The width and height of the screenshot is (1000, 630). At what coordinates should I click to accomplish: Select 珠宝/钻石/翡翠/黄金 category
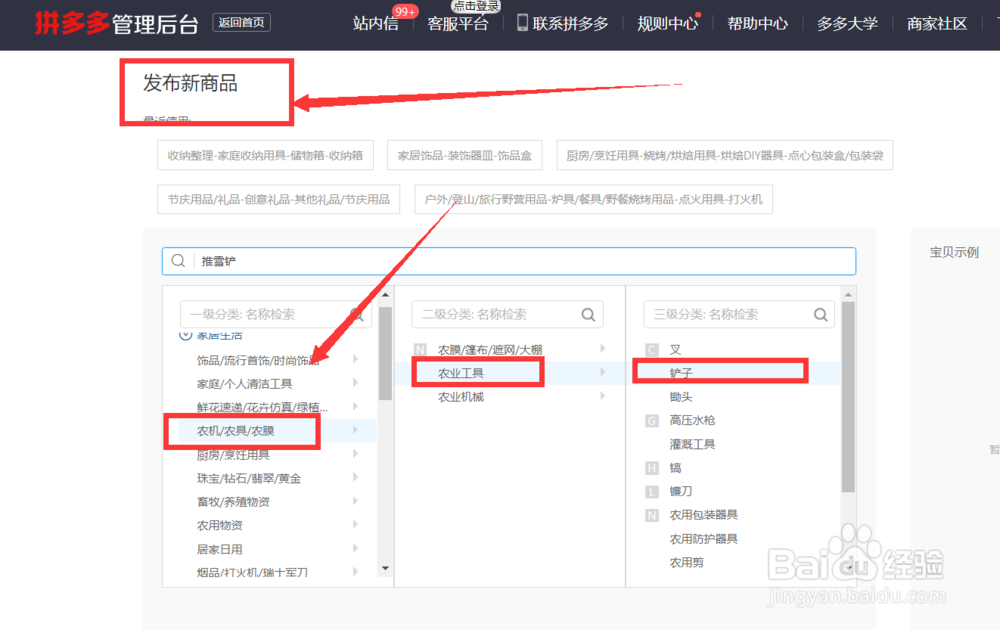point(249,478)
